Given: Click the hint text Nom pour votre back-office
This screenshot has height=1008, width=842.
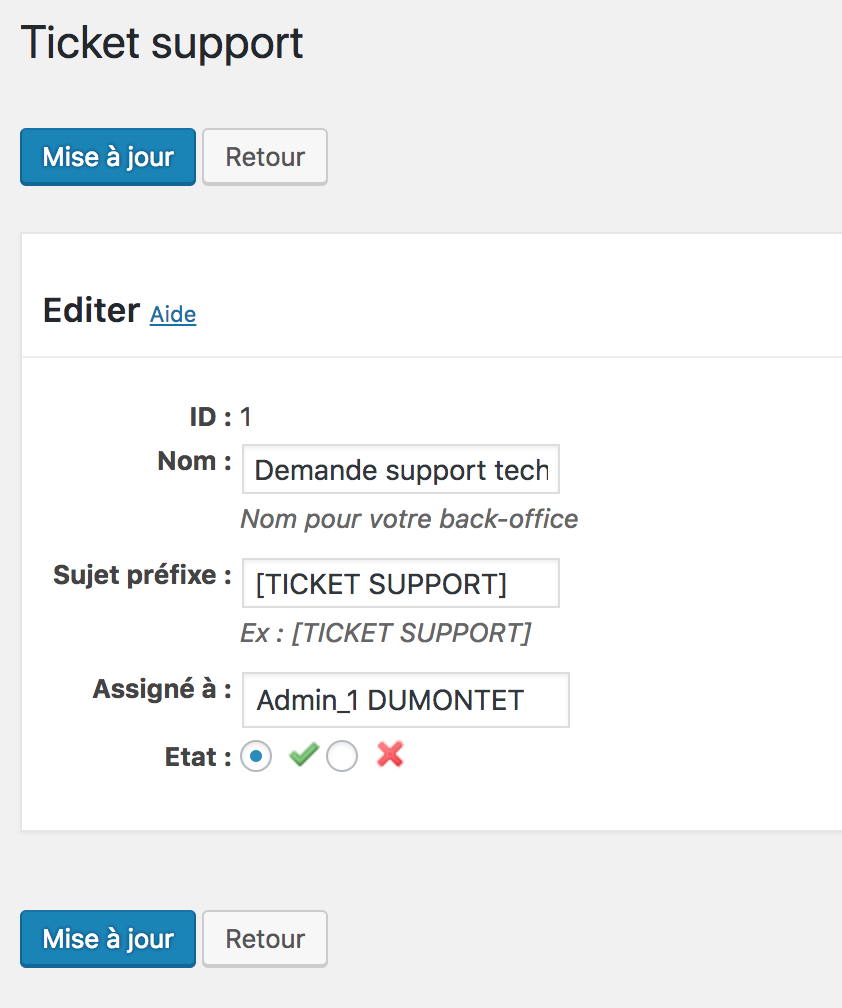Looking at the screenshot, I should [x=409, y=519].
